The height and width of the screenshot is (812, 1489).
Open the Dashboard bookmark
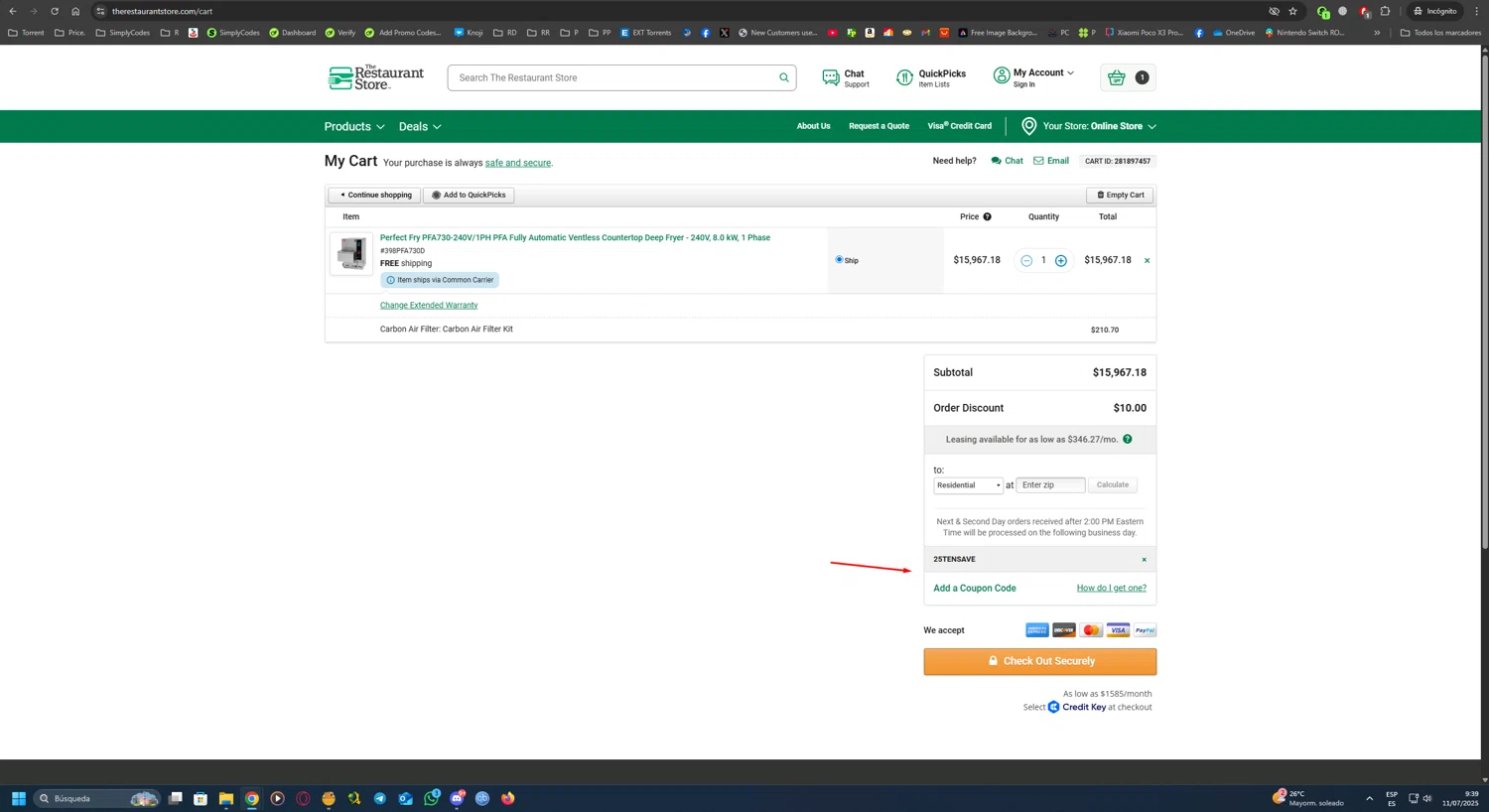pyautogui.click(x=292, y=33)
